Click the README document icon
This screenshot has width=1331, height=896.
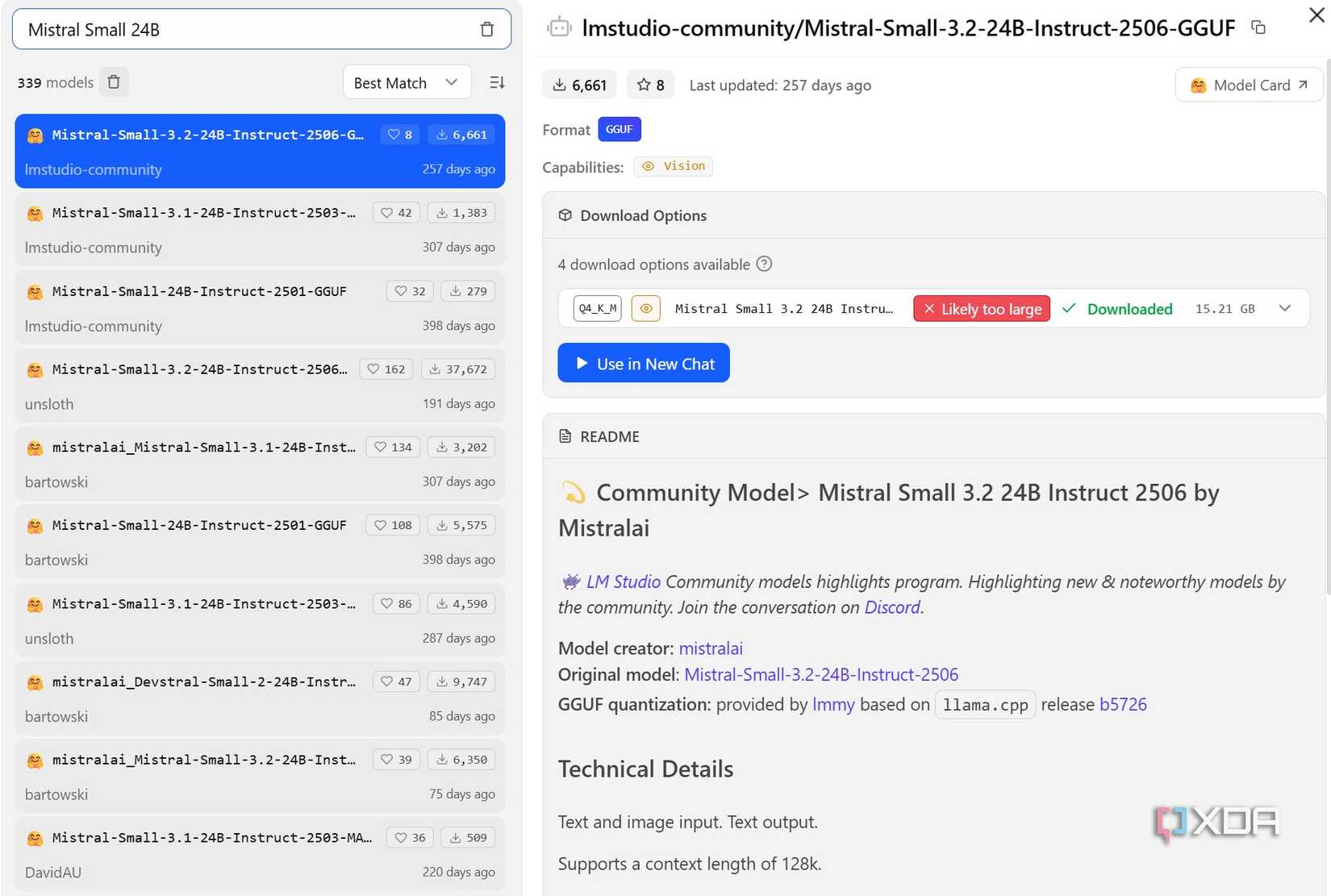coord(565,436)
